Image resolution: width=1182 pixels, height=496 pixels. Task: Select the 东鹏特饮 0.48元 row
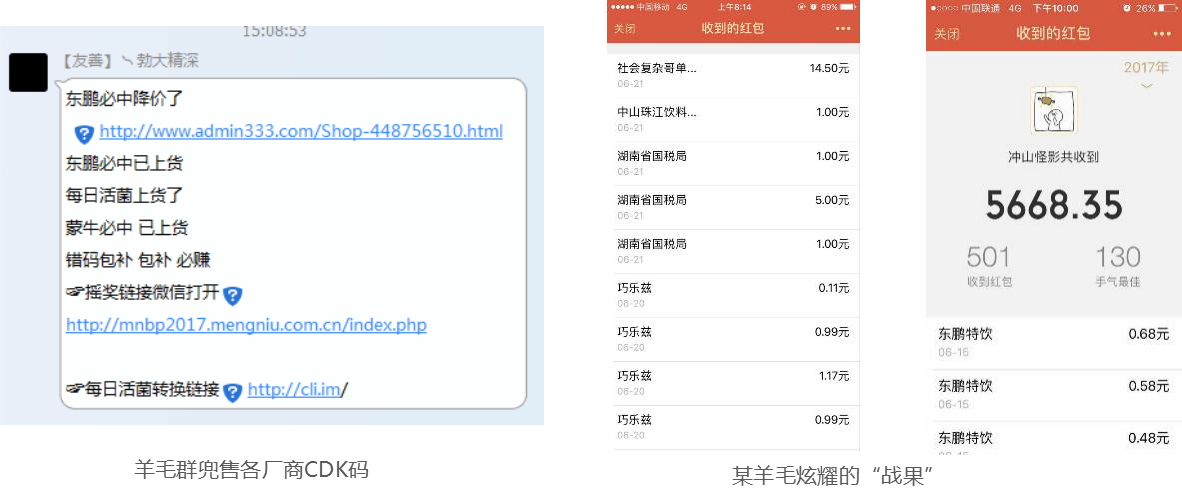[1054, 439]
